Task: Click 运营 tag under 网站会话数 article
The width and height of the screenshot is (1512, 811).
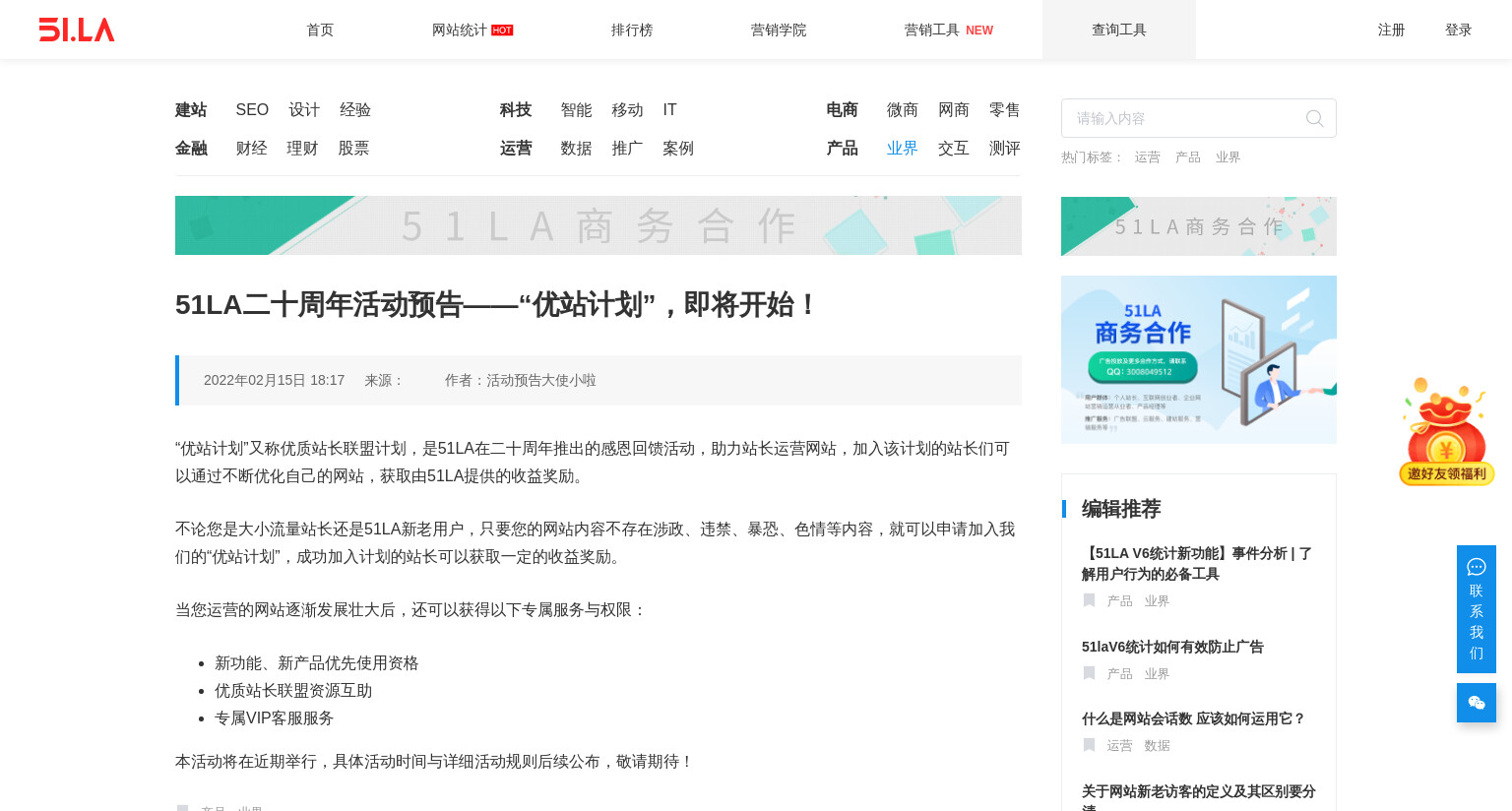Action: point(1119,746)
